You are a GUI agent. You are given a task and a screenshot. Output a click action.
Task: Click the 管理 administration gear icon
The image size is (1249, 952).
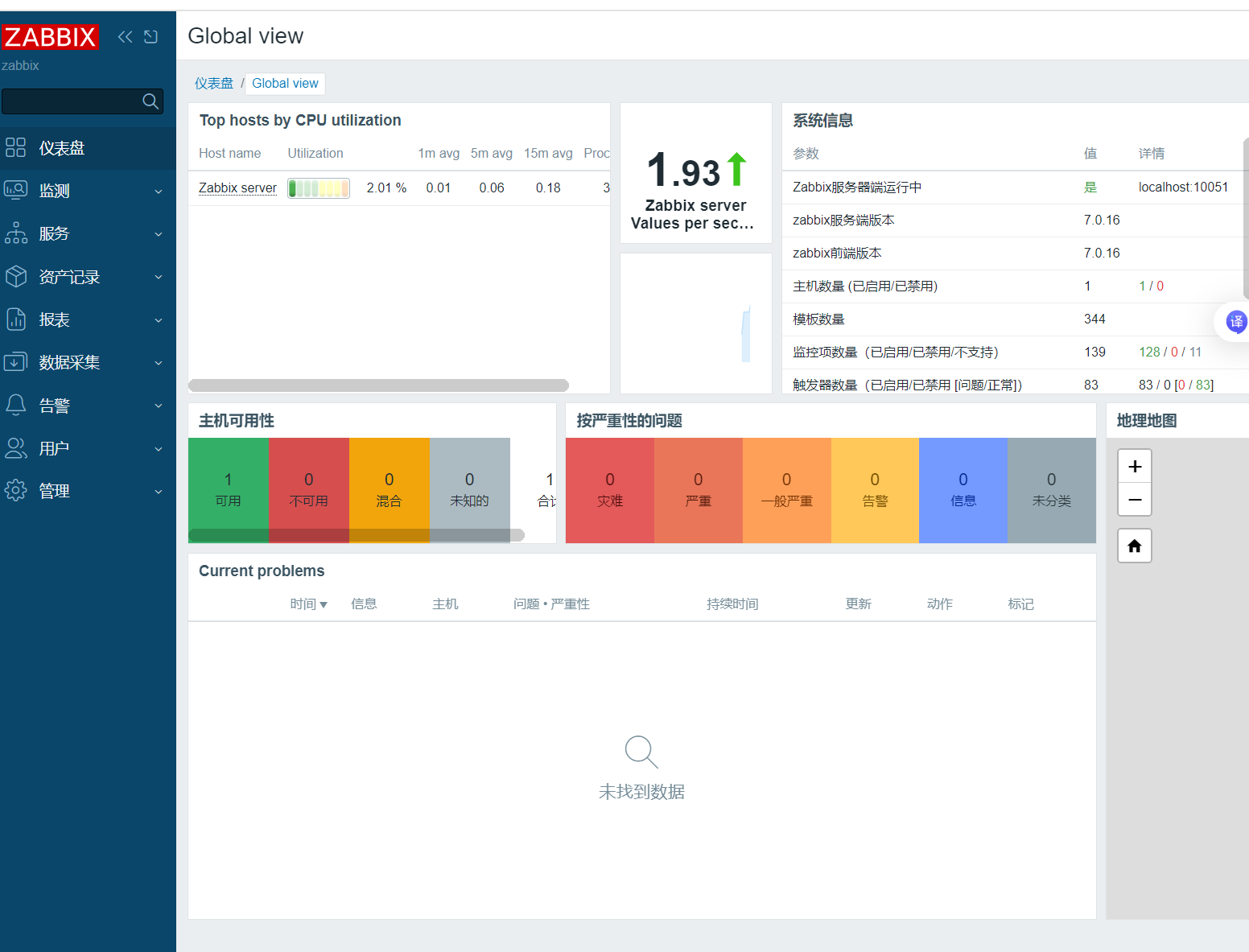tap(16, 491)
